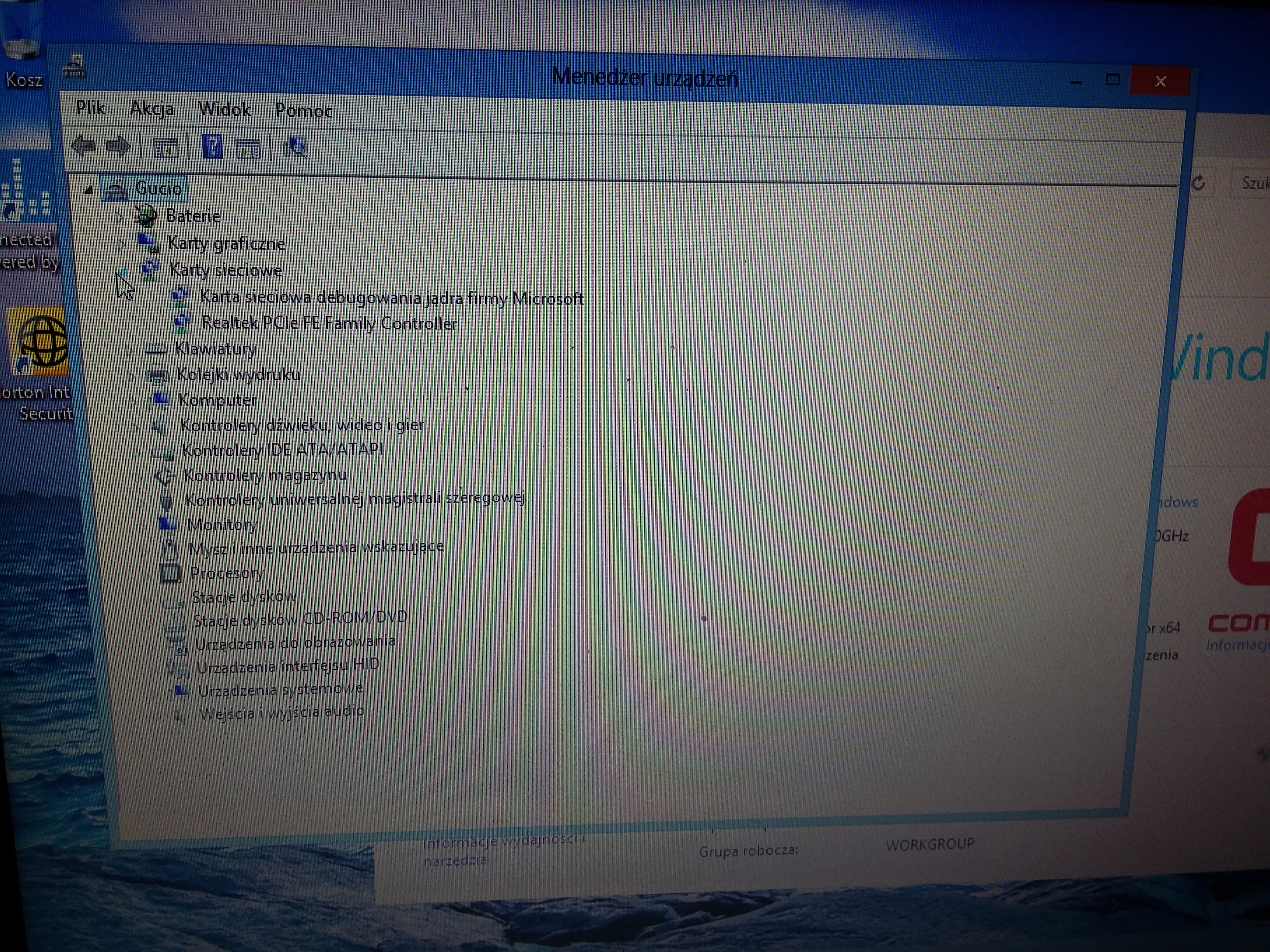The height and width of the screenshot is (952, 1270).
Task: Click the refresh icon in the System window
Action: pyautogui.click(x=1199, y=183)
